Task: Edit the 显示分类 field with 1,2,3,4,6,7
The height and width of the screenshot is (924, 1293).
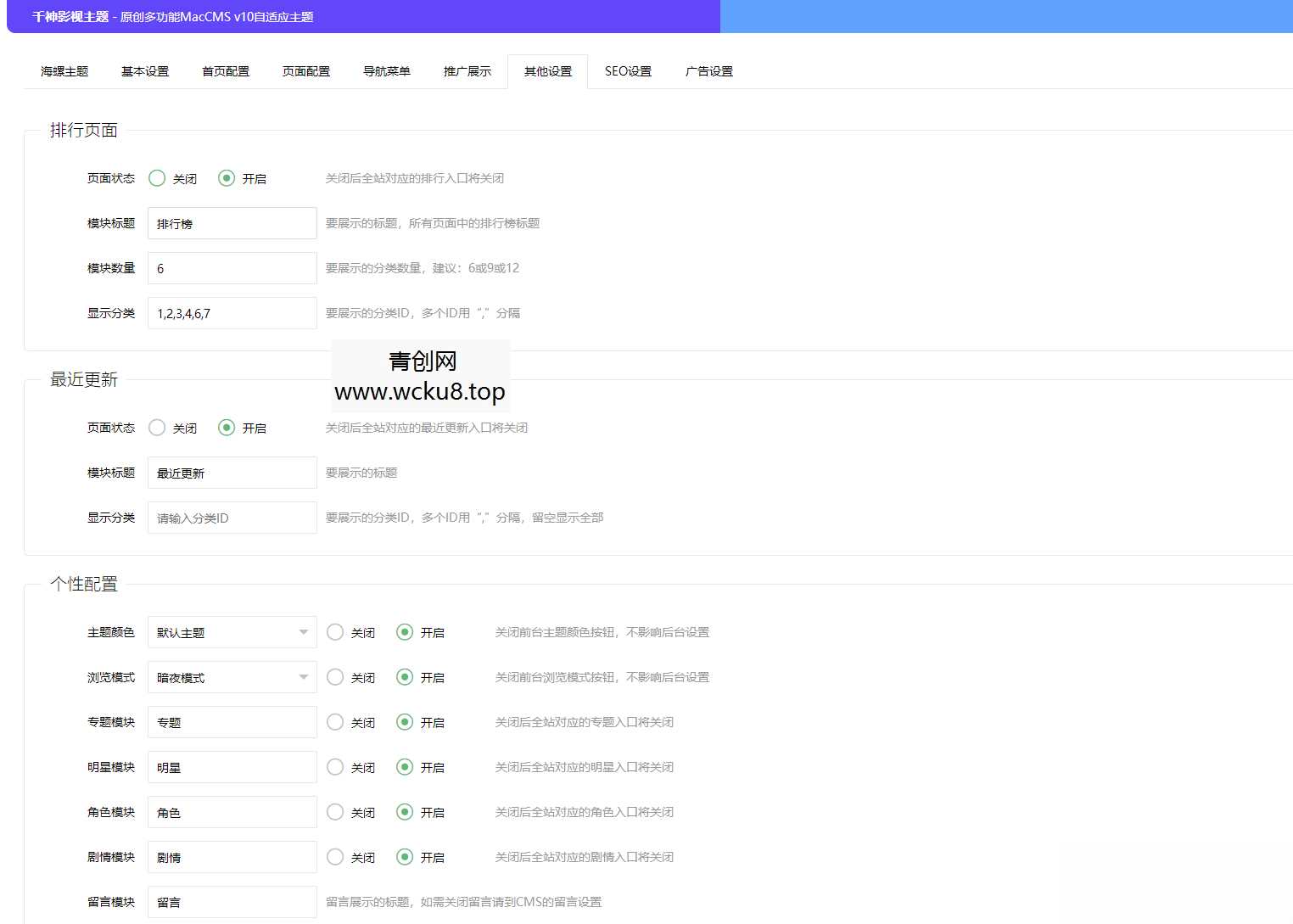Action: pos(232,312)
